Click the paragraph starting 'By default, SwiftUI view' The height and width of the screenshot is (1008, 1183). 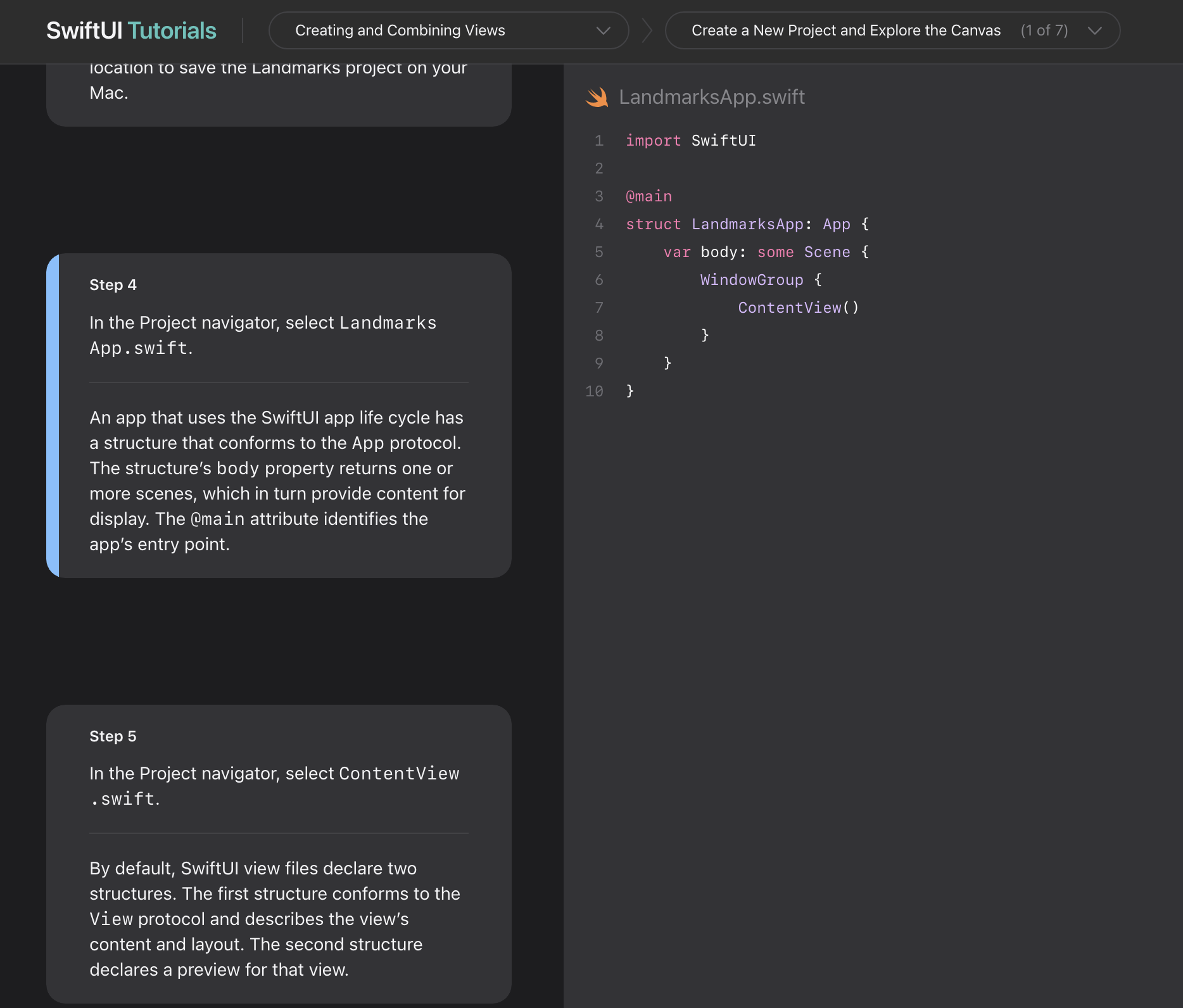[275, 919]
